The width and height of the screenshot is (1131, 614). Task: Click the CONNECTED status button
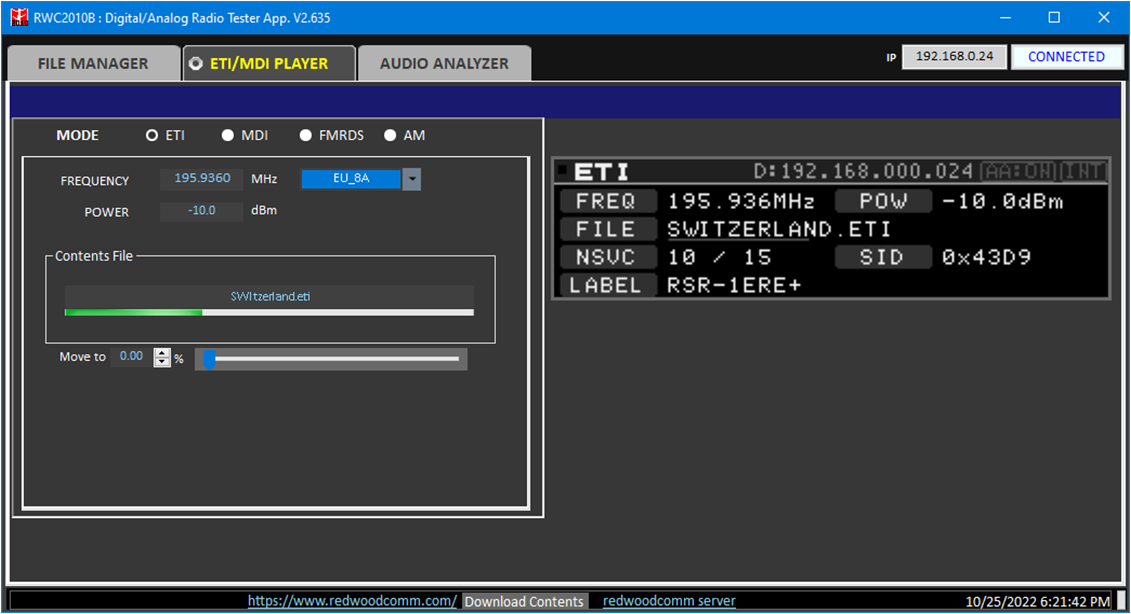coord(1066,56)
